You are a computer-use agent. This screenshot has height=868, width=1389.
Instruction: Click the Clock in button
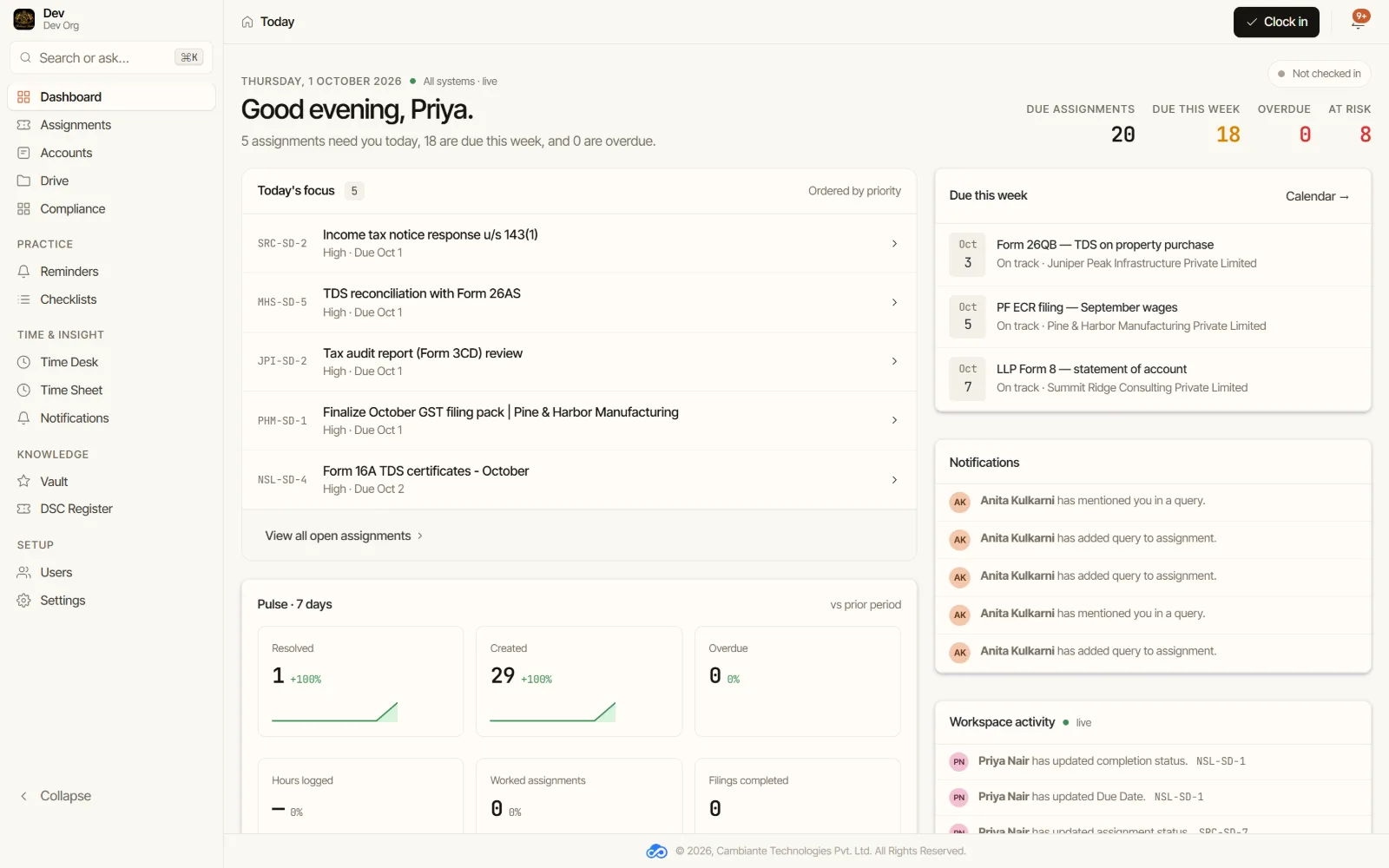pyautogui.click(x=1276, y=22)
